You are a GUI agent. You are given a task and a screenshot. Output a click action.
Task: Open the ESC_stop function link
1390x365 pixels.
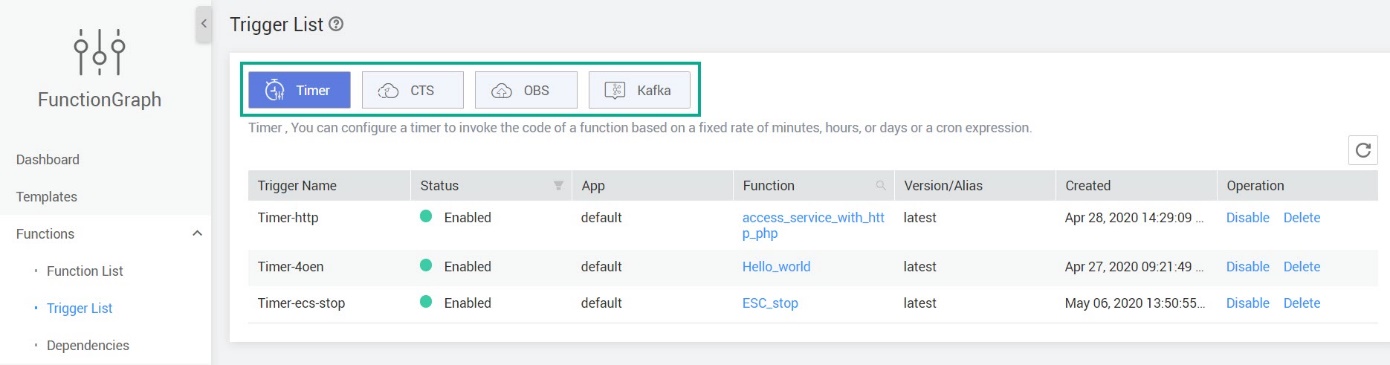(770, 303)
